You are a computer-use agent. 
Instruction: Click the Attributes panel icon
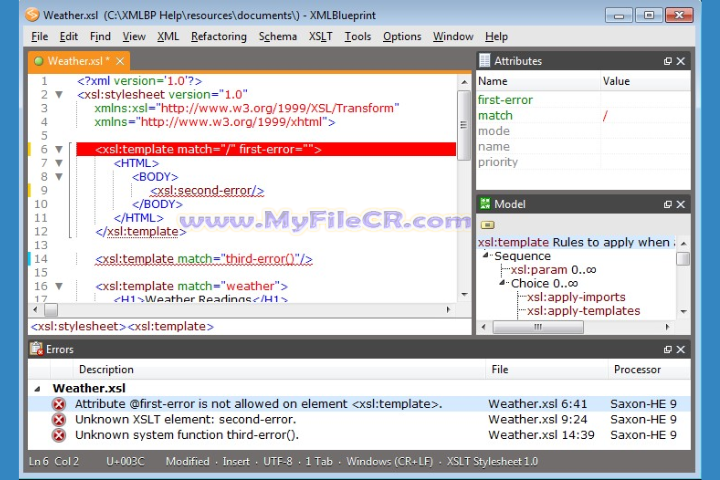click(484, 61)
